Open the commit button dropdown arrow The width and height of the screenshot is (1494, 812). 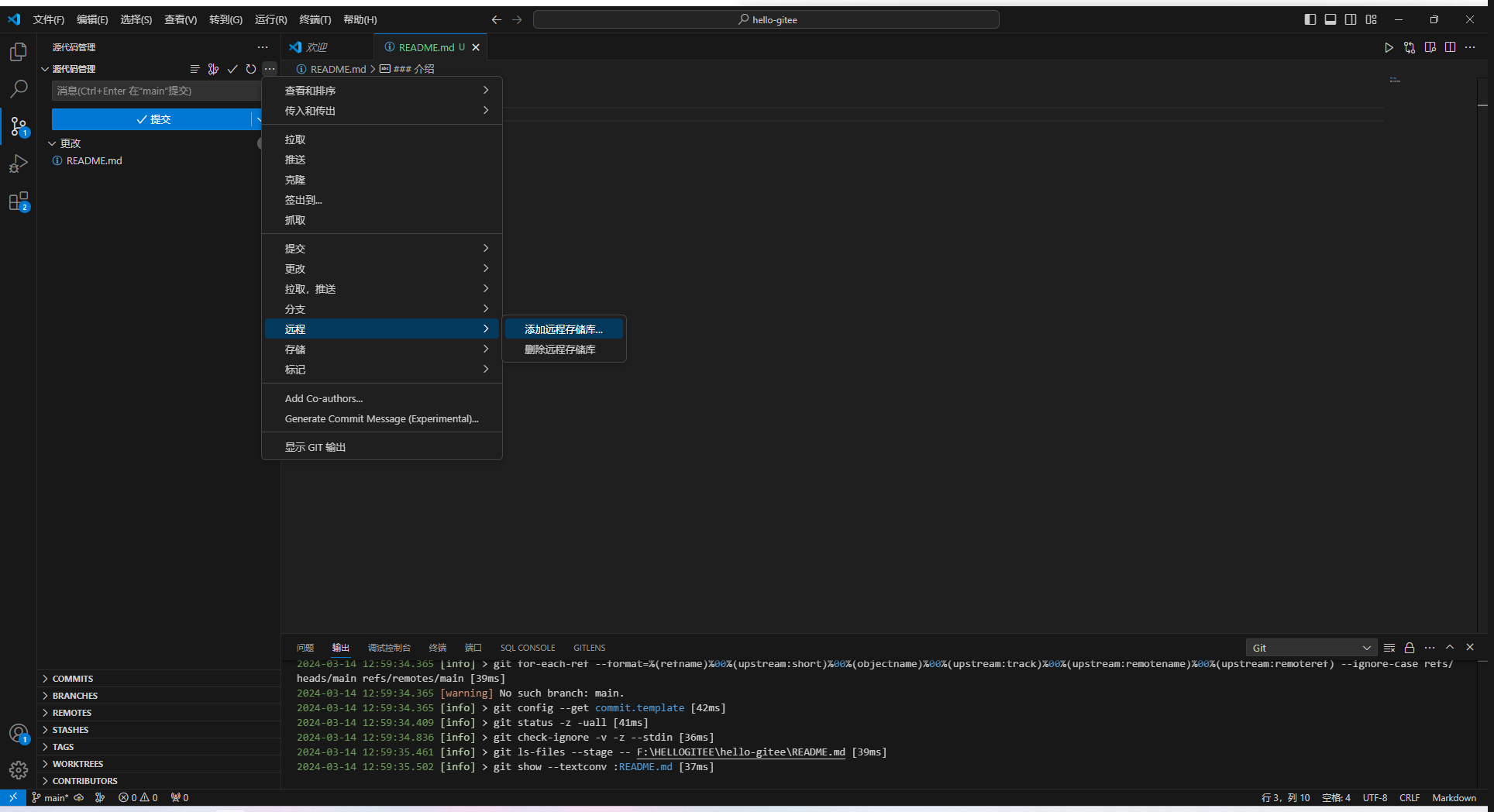click(x=258, y=119)
